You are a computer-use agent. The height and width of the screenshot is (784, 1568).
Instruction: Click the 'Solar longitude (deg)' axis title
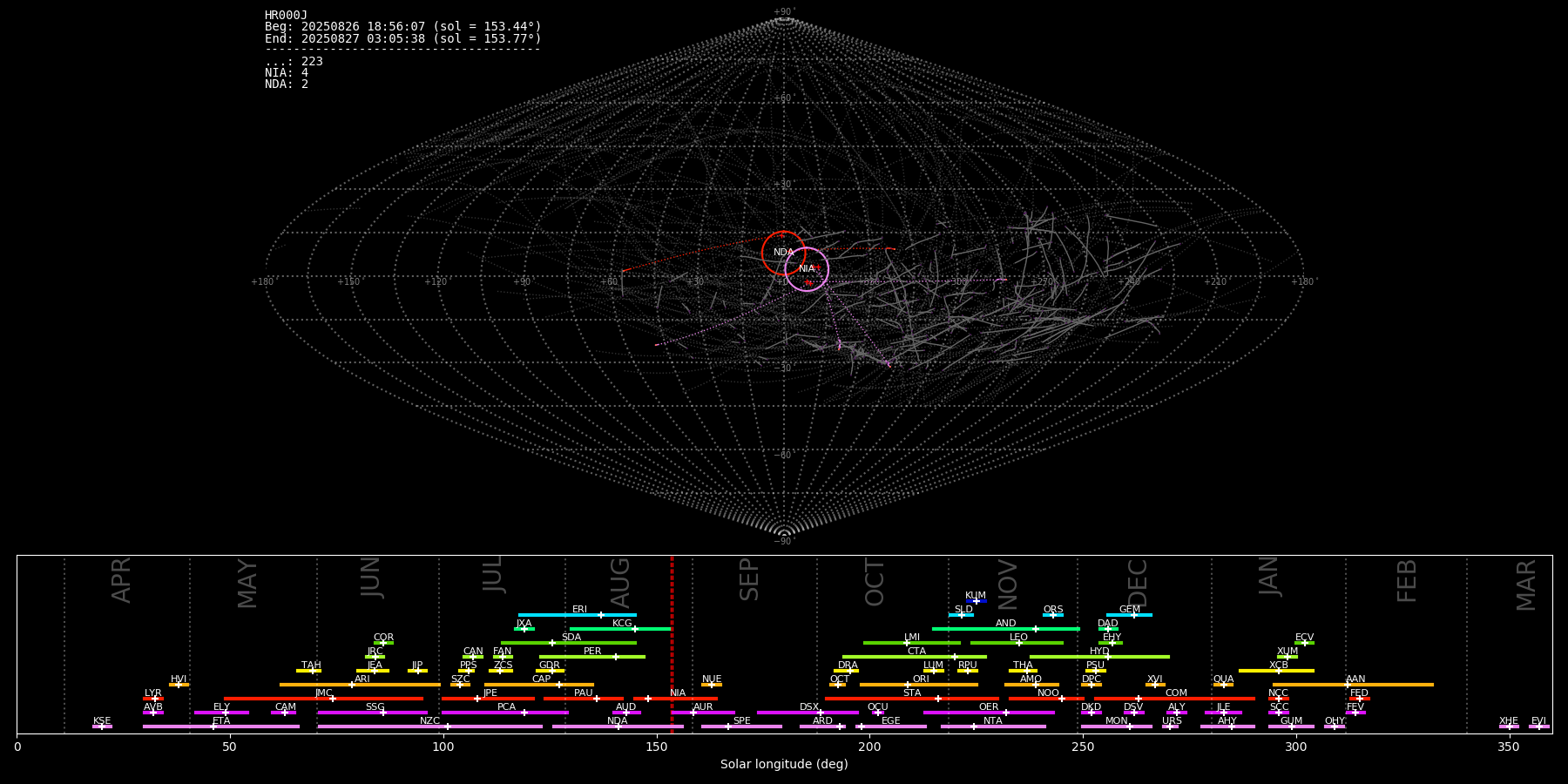pos(784,765)
